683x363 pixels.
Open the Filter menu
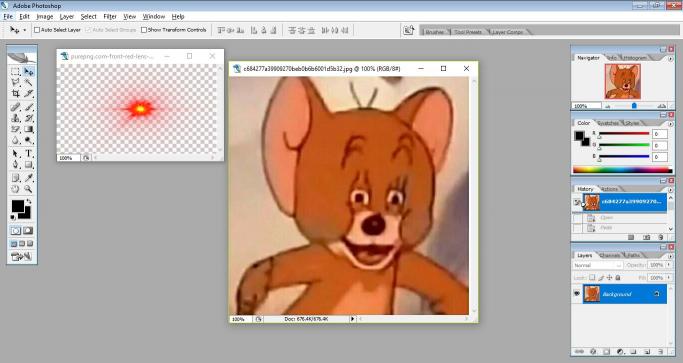pos(110,17)
